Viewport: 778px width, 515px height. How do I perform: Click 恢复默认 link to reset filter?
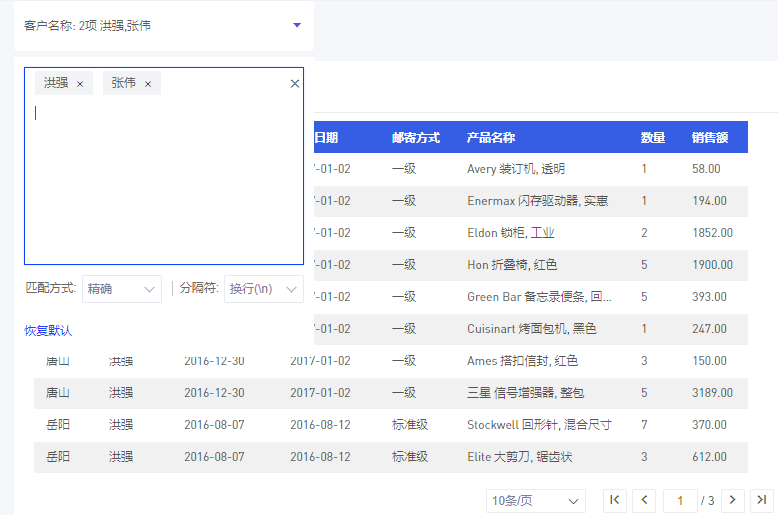pos(48,331)
